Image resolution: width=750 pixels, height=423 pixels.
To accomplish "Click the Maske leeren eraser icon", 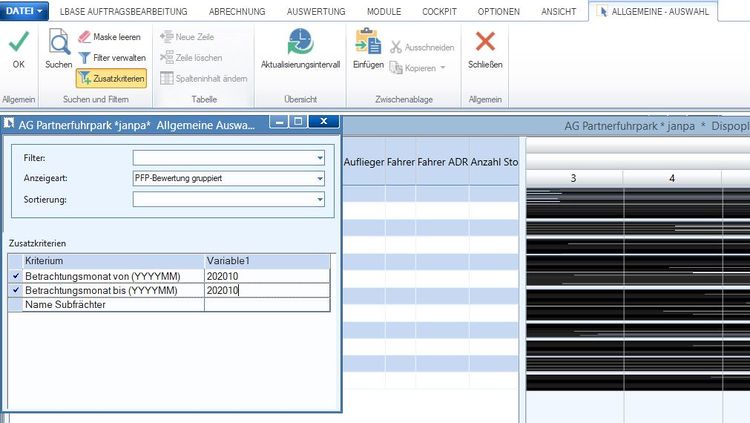I will click(84, 37).
